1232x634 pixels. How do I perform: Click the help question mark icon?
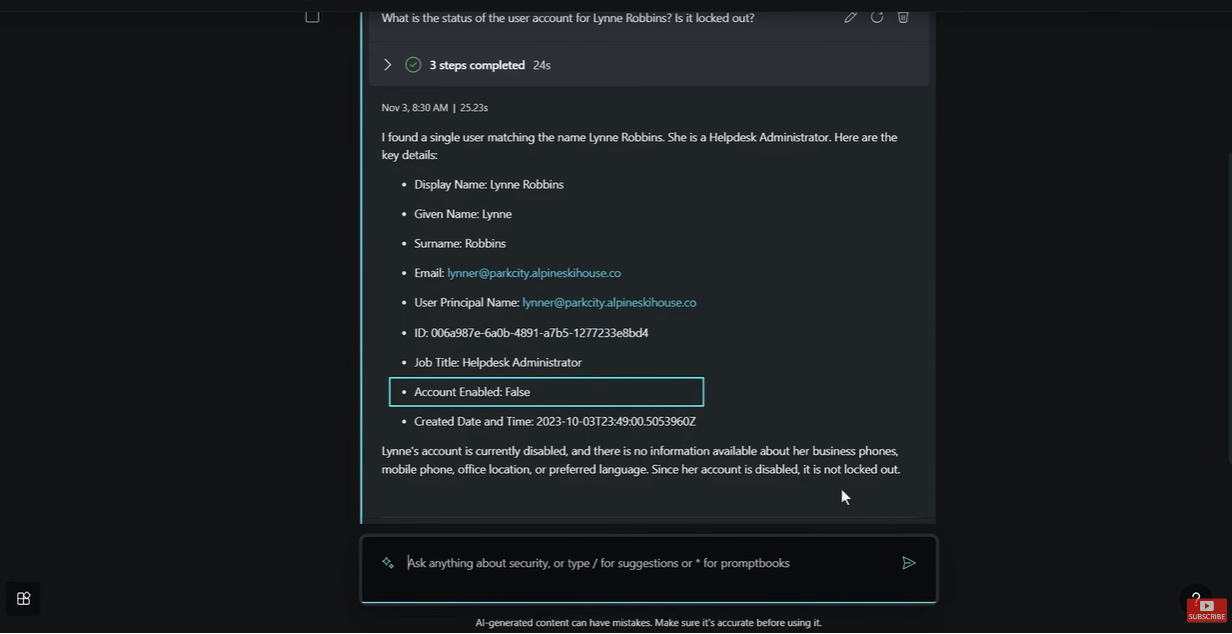pos(1195,597)
